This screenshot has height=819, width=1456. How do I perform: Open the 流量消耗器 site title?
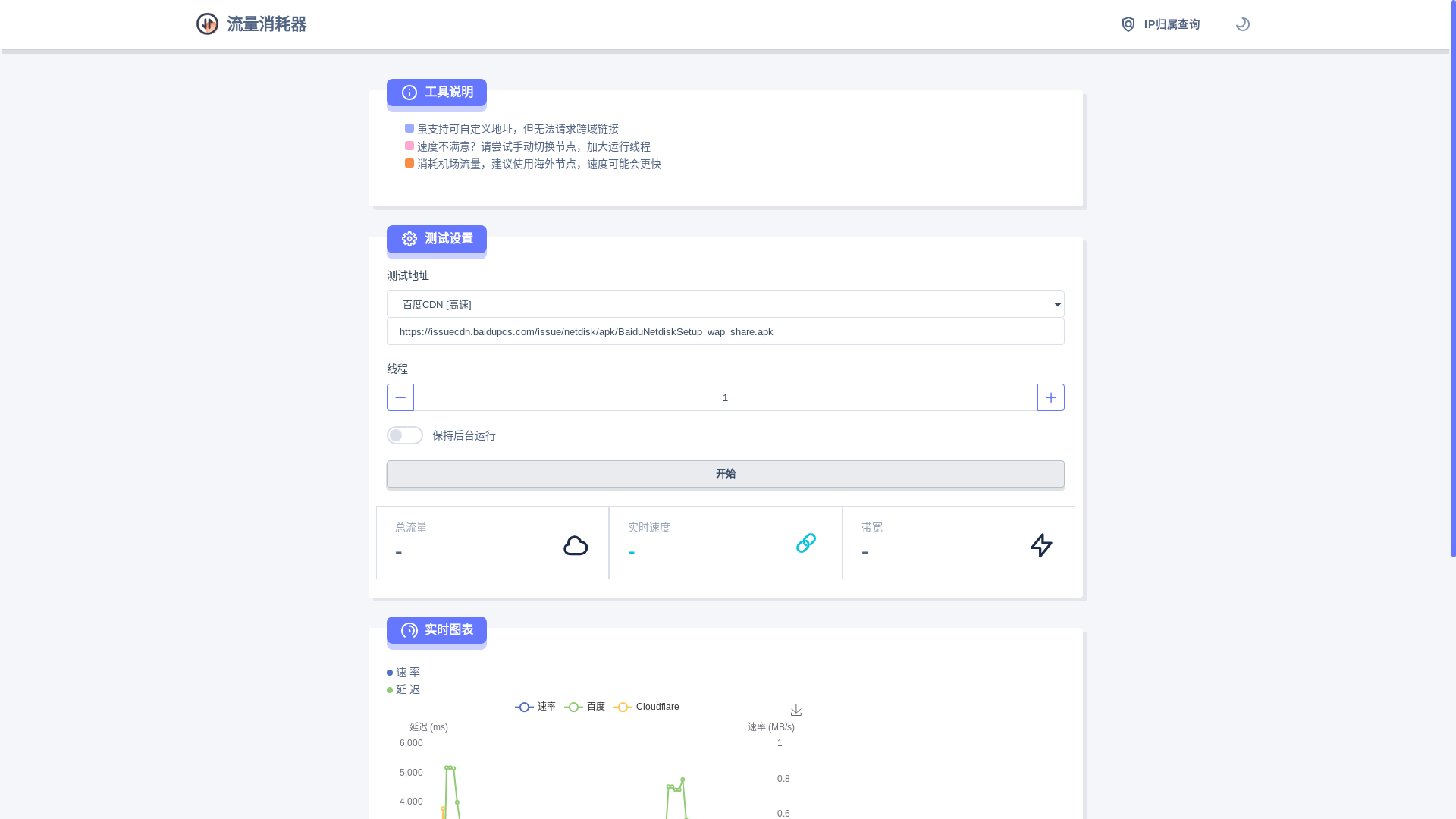coord(267,24)
